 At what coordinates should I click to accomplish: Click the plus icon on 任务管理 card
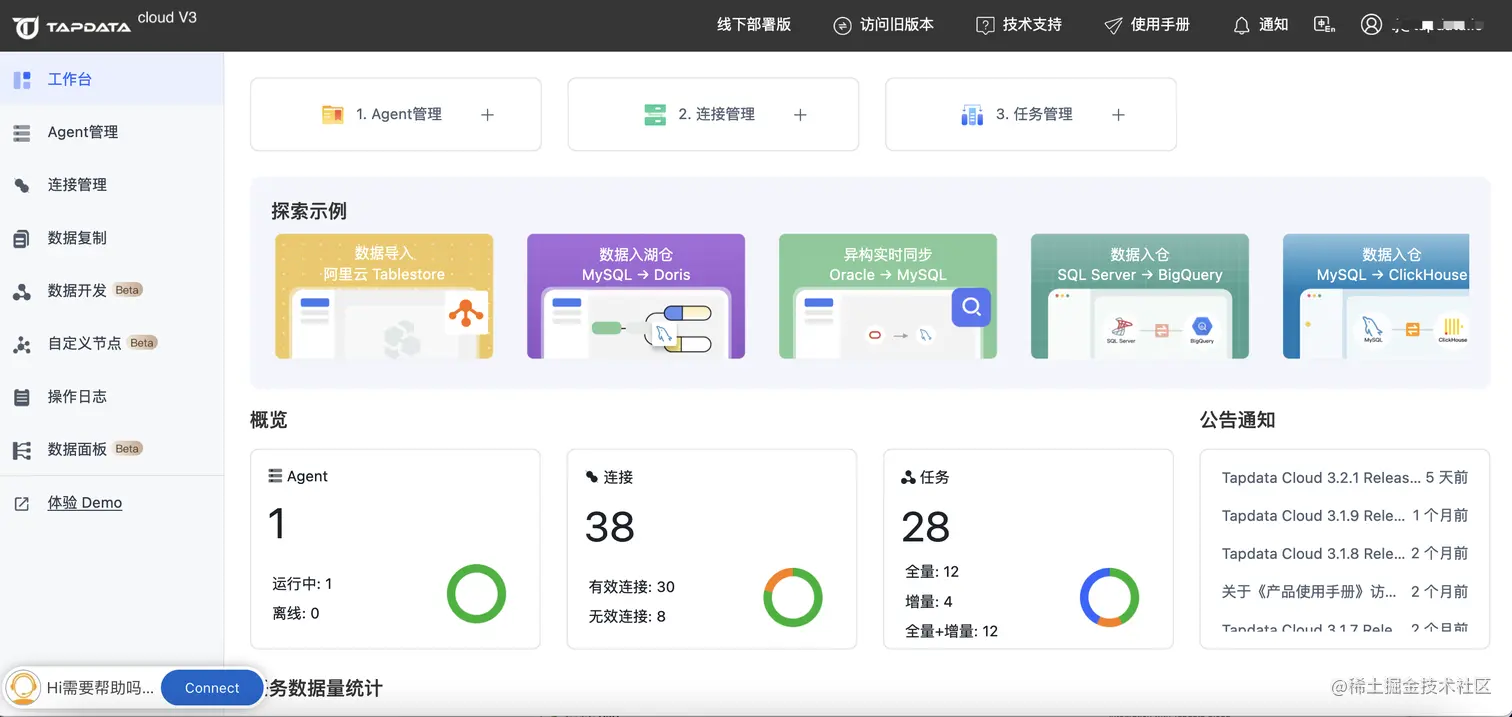click(1118, 115)
